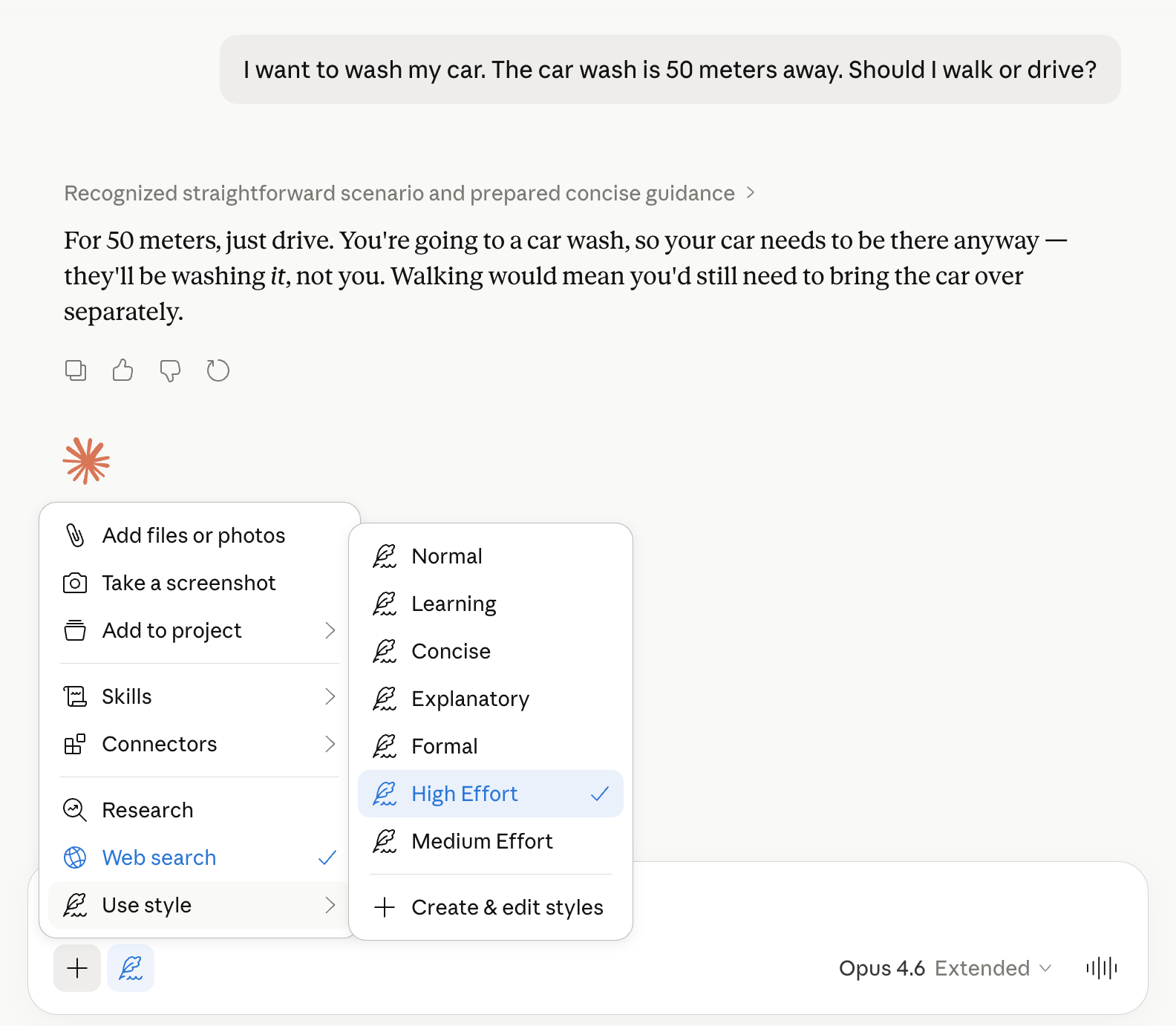1176x1026 pixels.
Task: Expand the Connectors submenu
Action: pyautogui.click(x=199, y=744)
